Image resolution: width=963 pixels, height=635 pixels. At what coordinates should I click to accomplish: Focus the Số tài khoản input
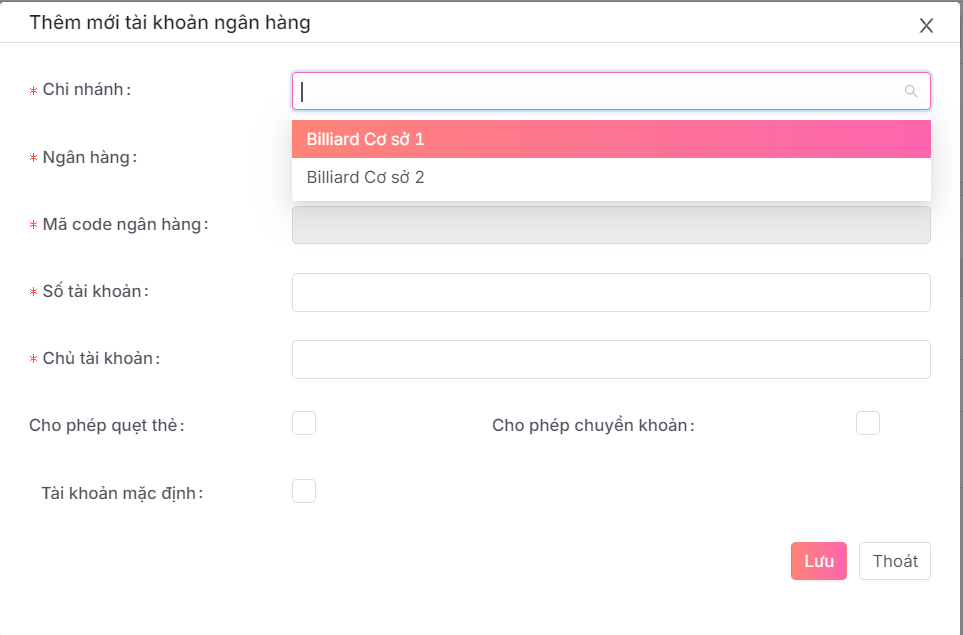coord(611,292)
